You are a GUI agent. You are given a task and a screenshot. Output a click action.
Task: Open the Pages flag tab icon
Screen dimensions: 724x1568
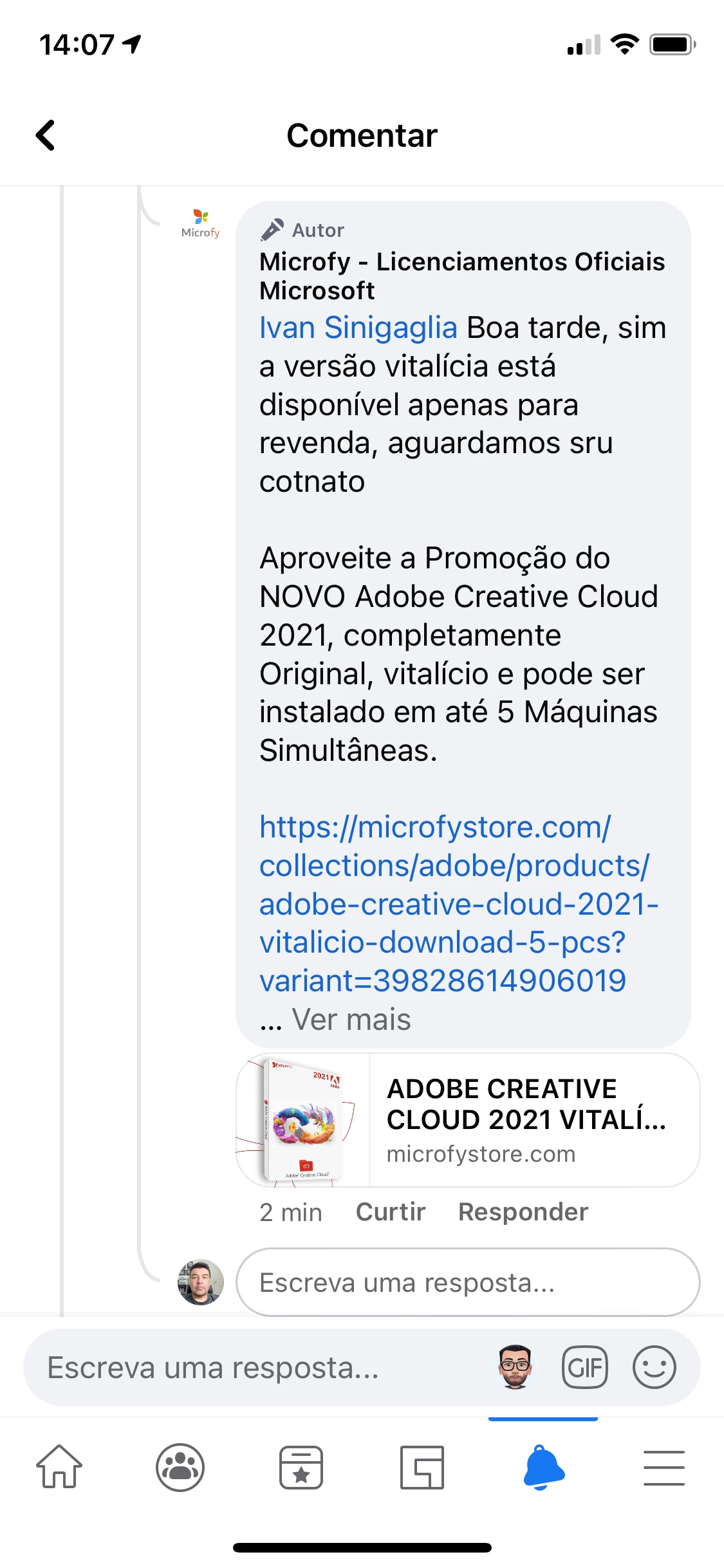(422, 1467)
